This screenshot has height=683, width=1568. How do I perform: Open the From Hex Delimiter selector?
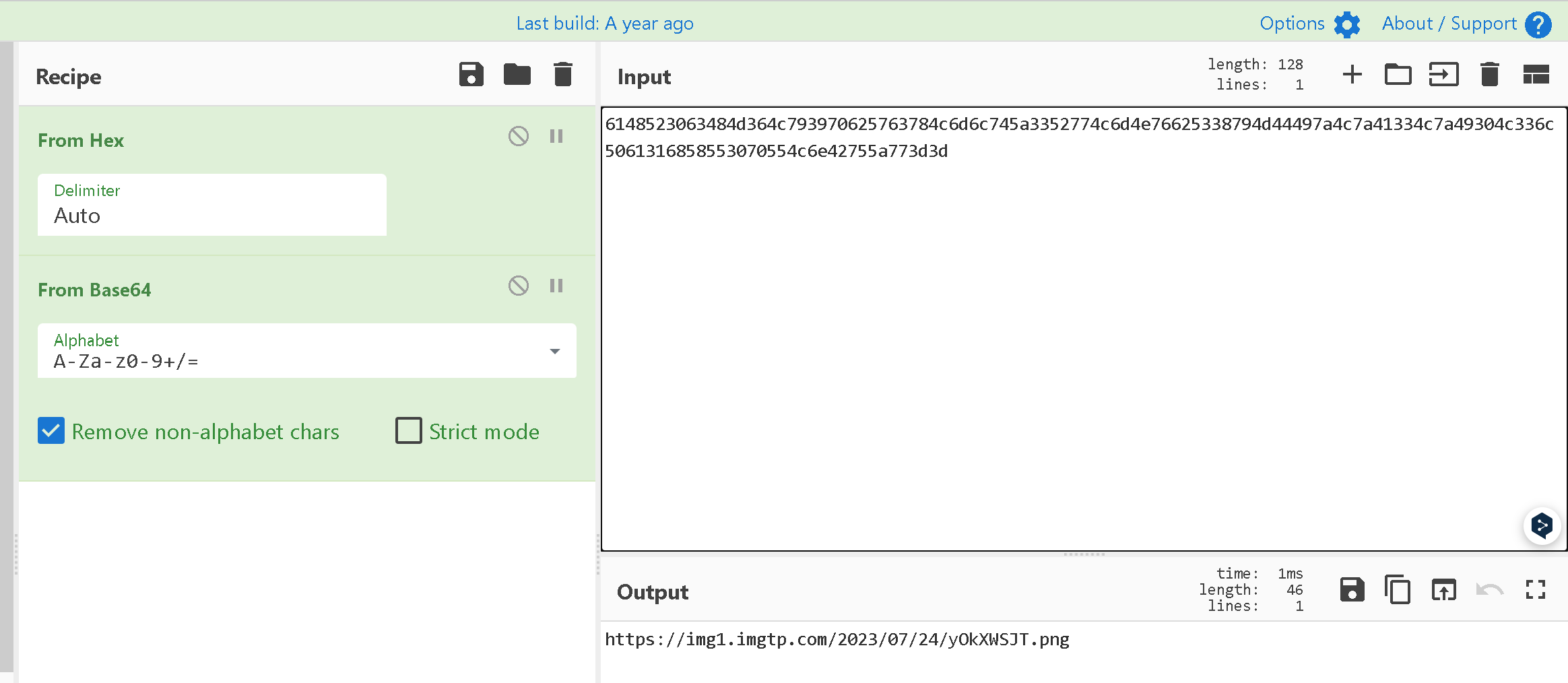pyautogui.click(x=211, y=205)
